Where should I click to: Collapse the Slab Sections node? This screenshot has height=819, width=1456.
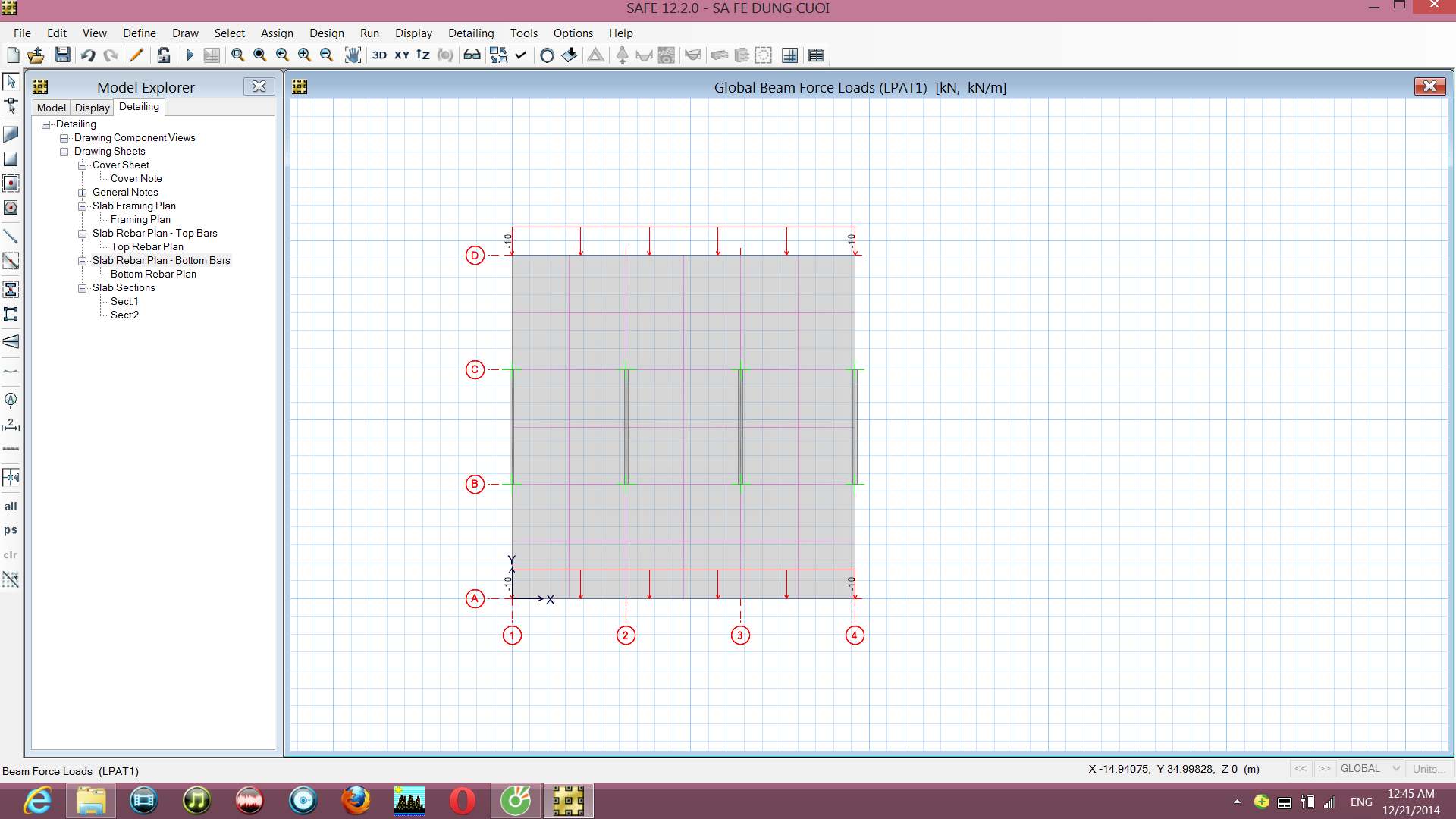tap(83, 288)
